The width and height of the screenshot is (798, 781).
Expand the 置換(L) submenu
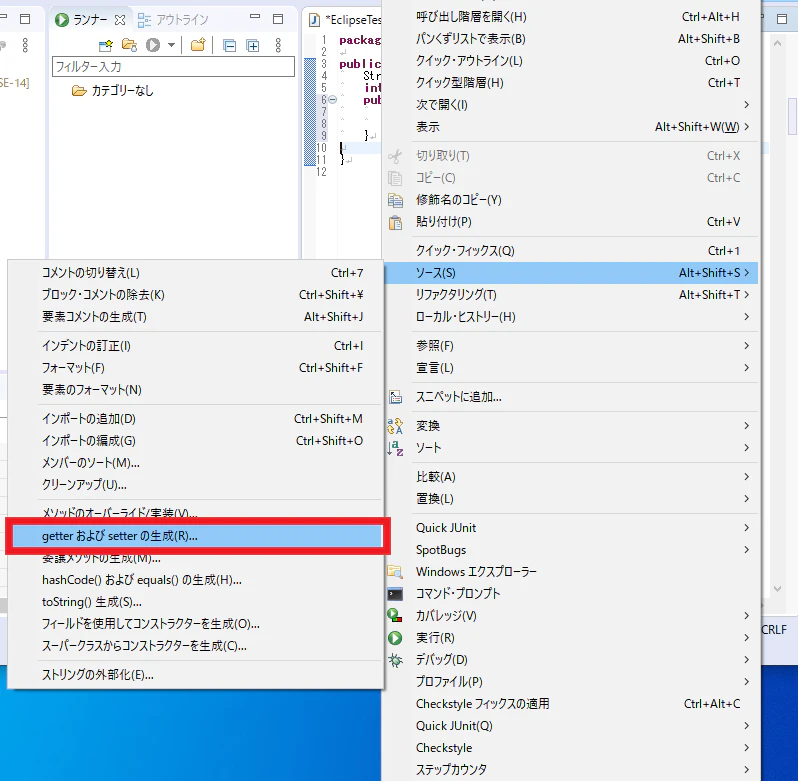[571, 499]
